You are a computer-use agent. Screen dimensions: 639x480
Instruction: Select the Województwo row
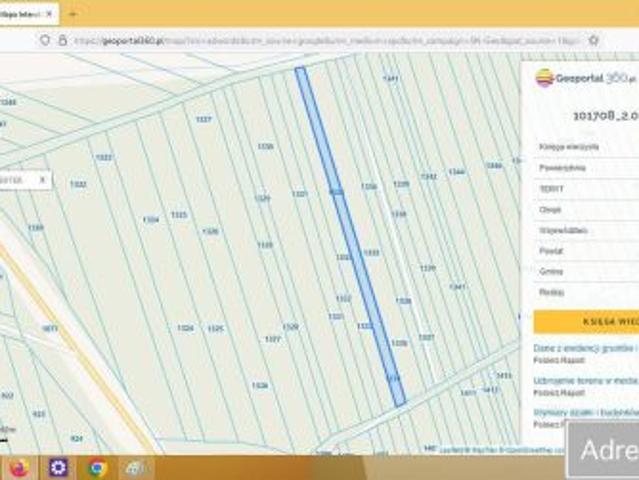point(586,230)
